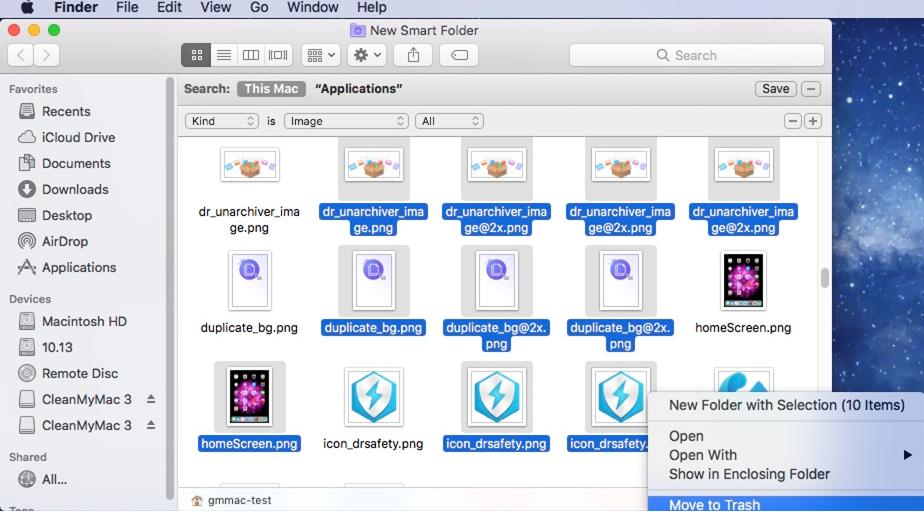Click highlighted duplicate_bg.png file name
The width and height of the screenshot is (924, 512).
pos(373,328)
